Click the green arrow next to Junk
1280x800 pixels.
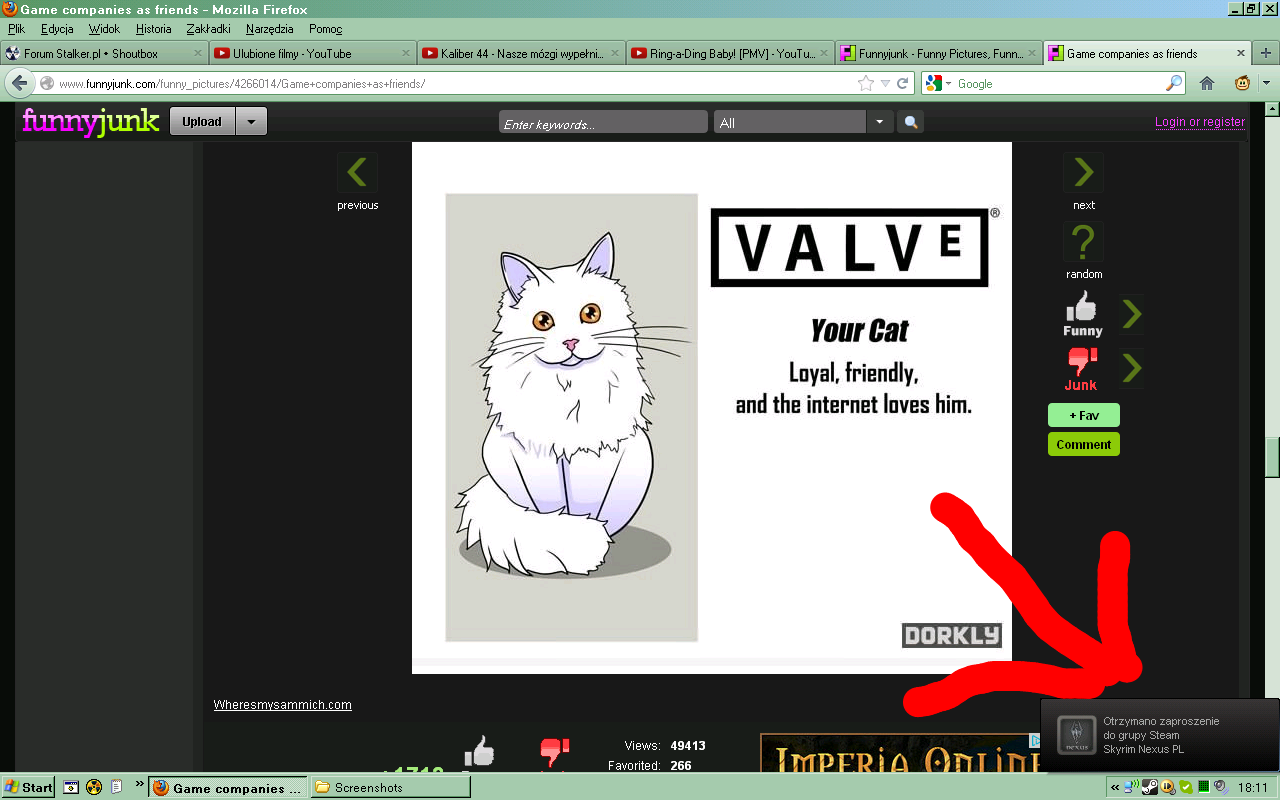[x=1131, y=369]
